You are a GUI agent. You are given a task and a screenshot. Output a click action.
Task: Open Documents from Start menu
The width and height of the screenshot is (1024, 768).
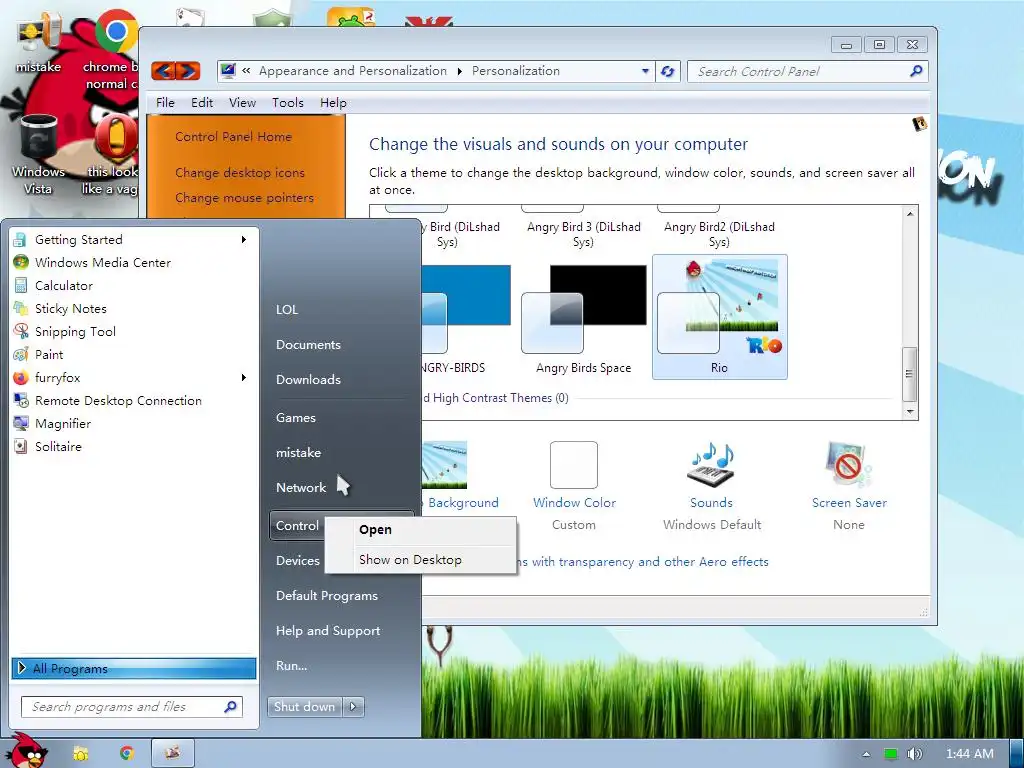(308, 345)
